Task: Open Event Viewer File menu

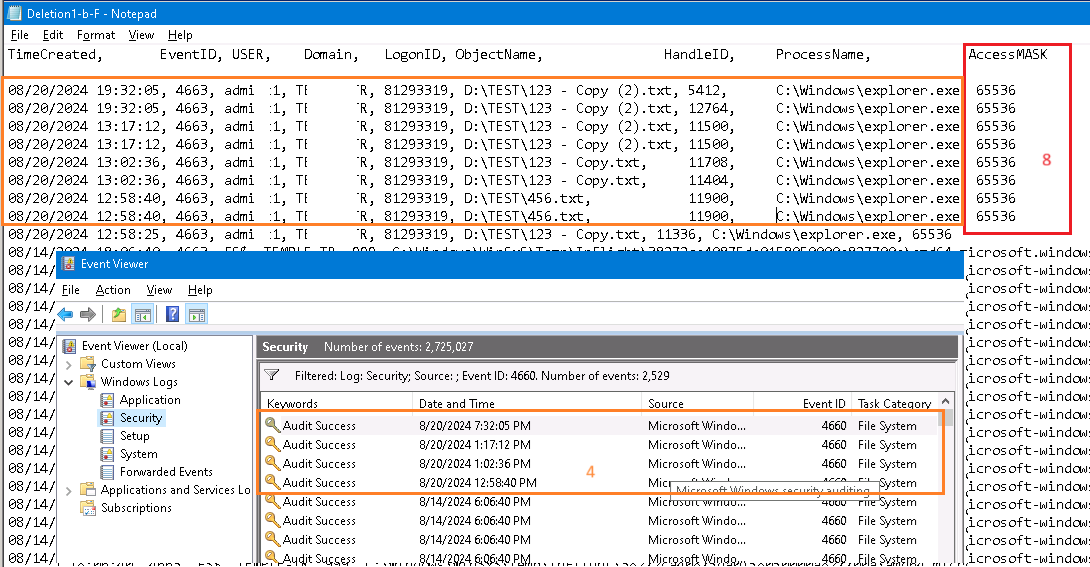Action: coord(70,290)
